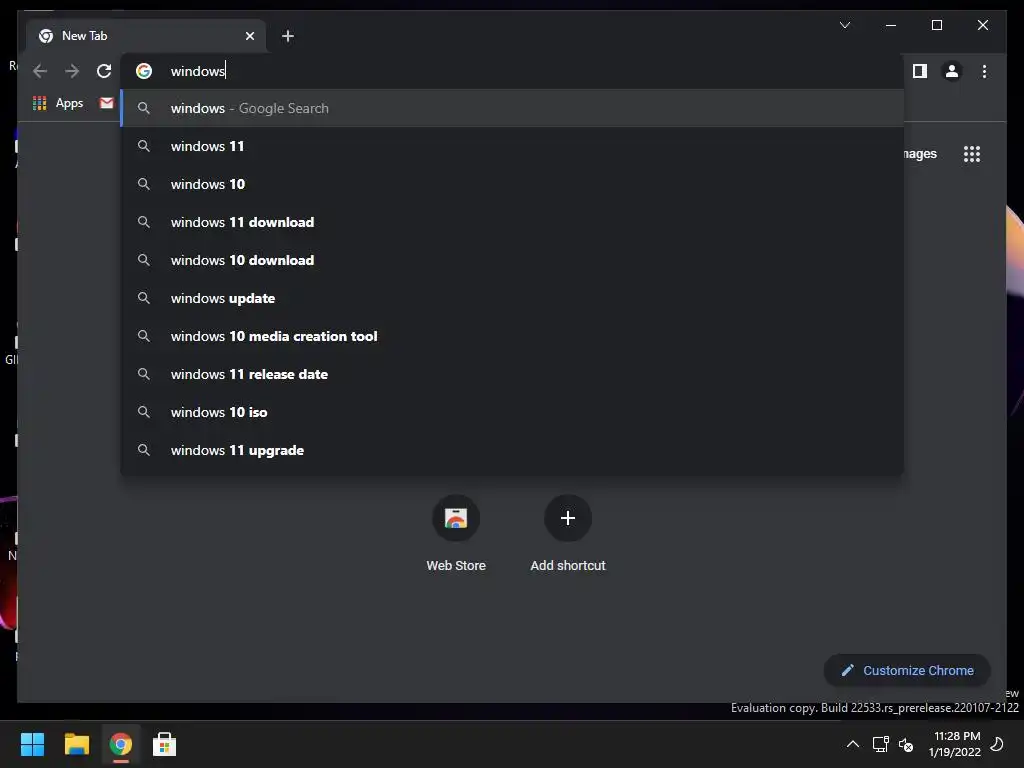1024x768 pixels.
Task: Go back using the back arrow
Action: tap(40, 71)
